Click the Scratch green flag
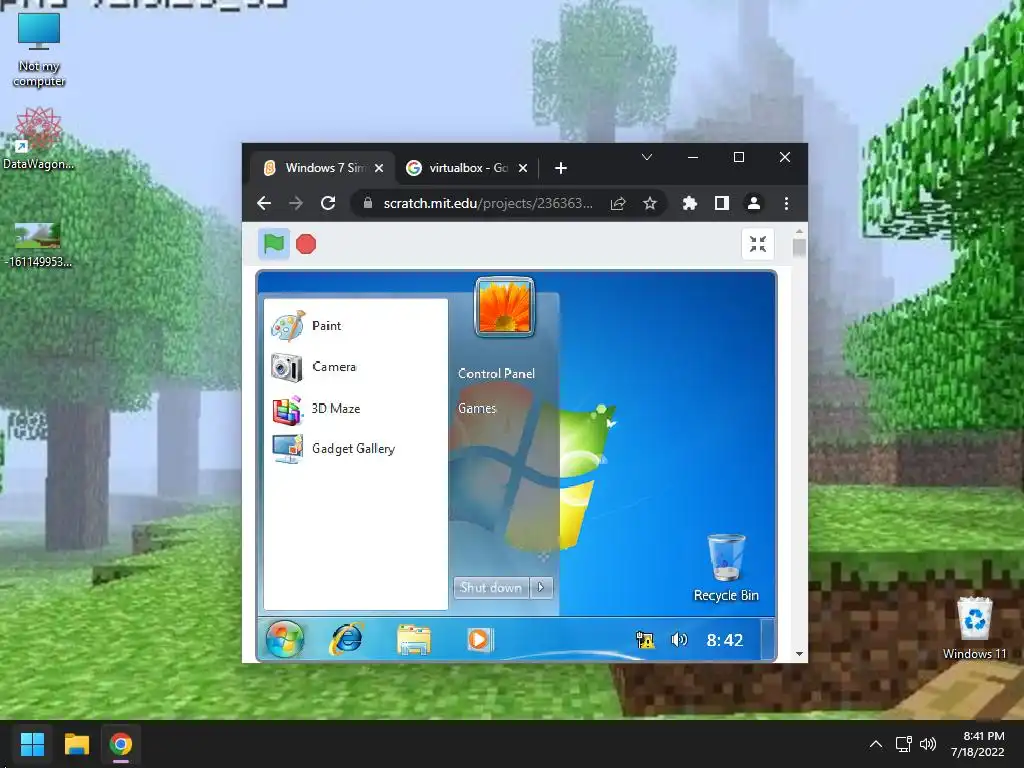Screen dimensions: 1024x768 coord(274,244)
